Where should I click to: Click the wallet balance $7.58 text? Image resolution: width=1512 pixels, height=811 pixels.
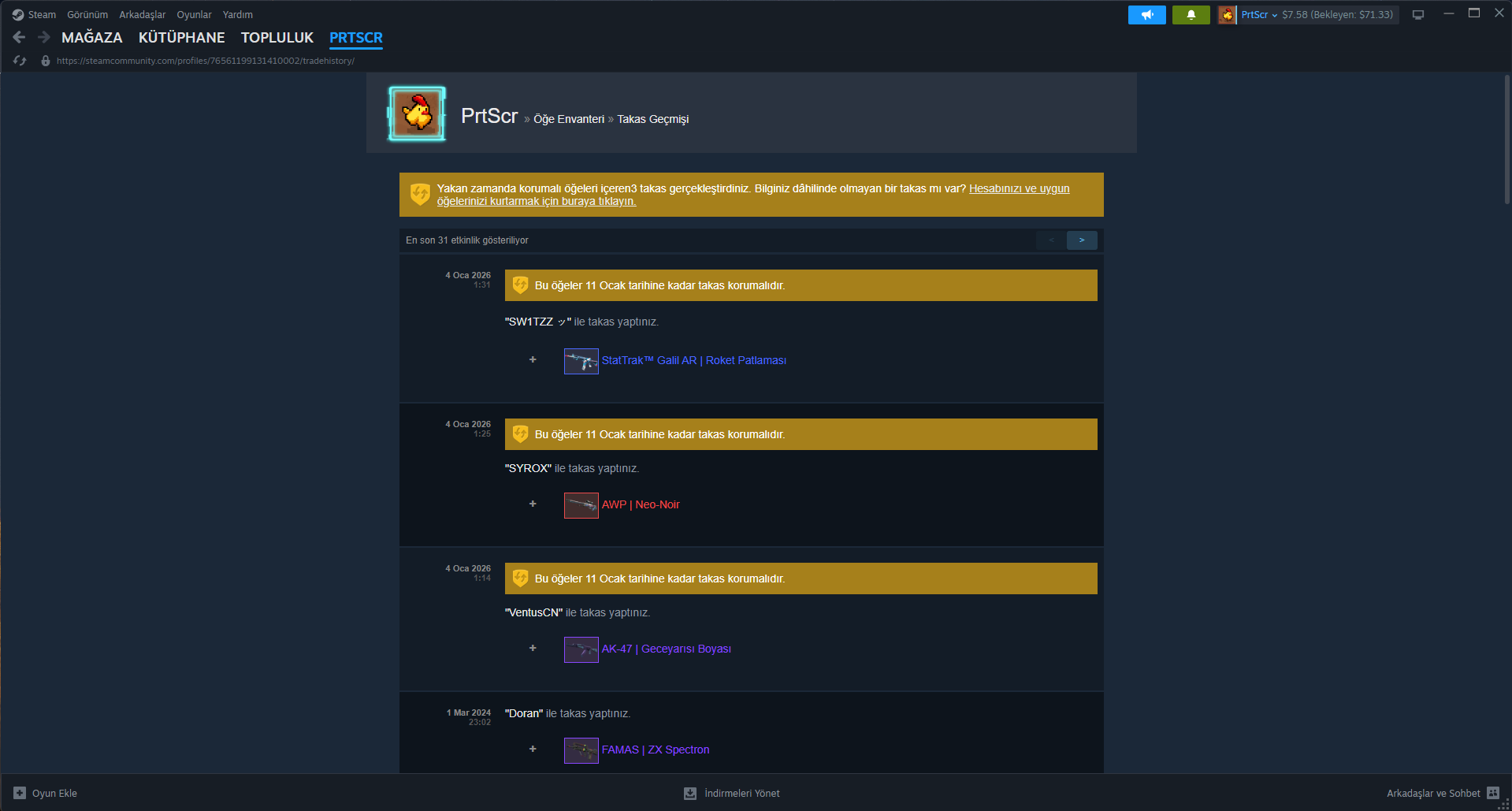click(x=1337, y=15)
